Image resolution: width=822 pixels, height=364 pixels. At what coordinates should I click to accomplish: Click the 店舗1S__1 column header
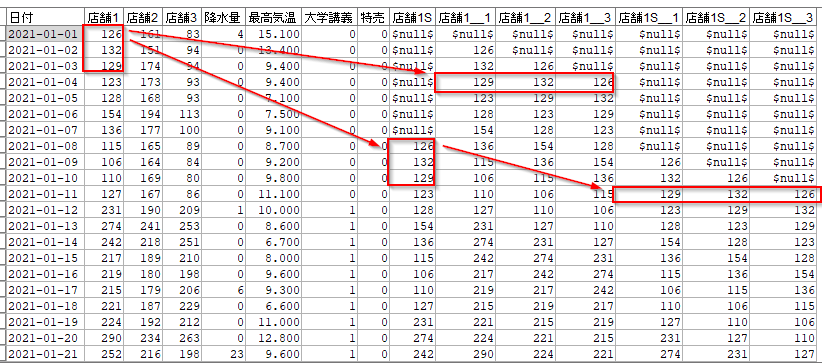point(649,18)
